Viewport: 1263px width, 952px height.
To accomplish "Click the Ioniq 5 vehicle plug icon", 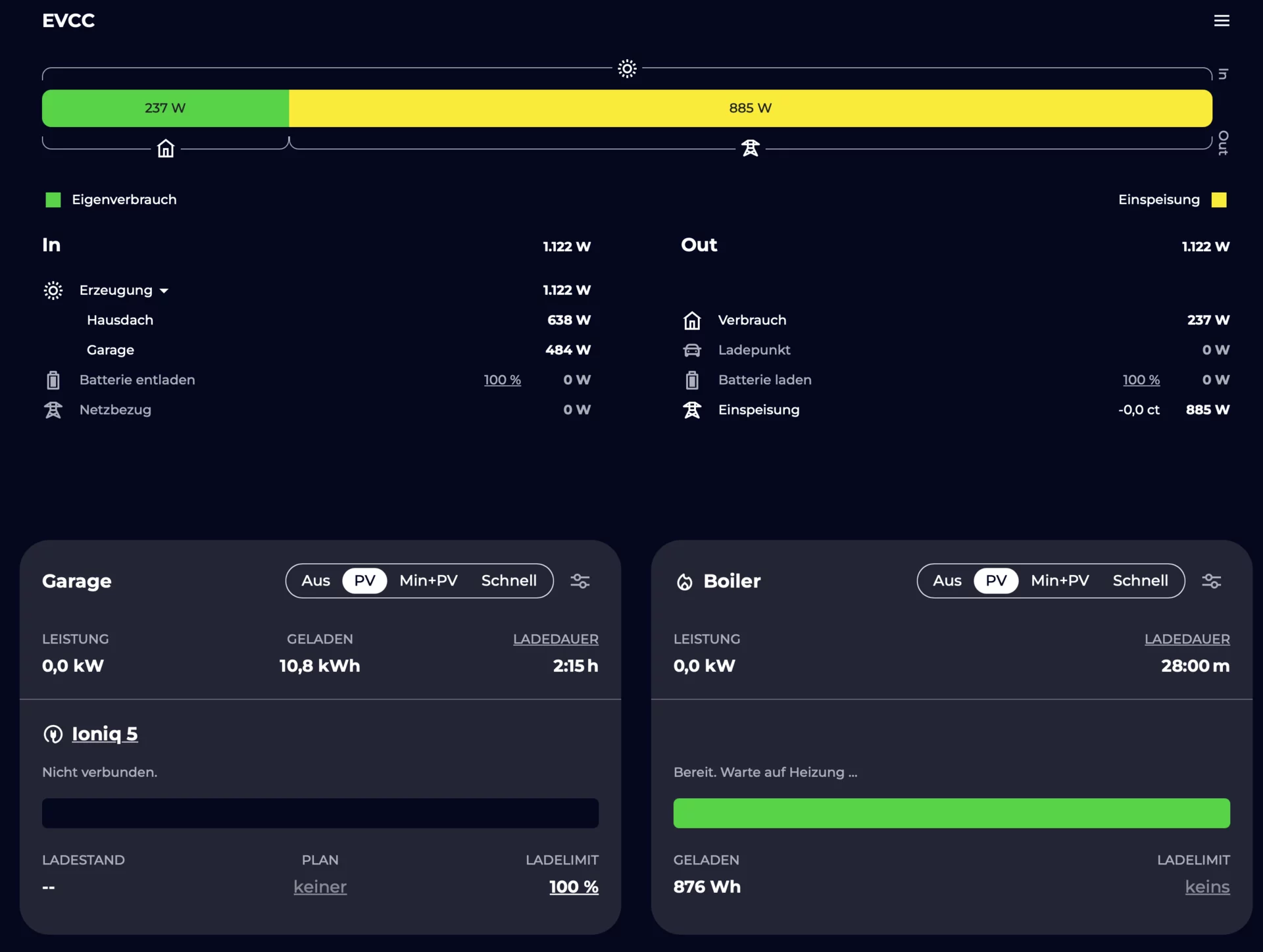I will [53, 734].
